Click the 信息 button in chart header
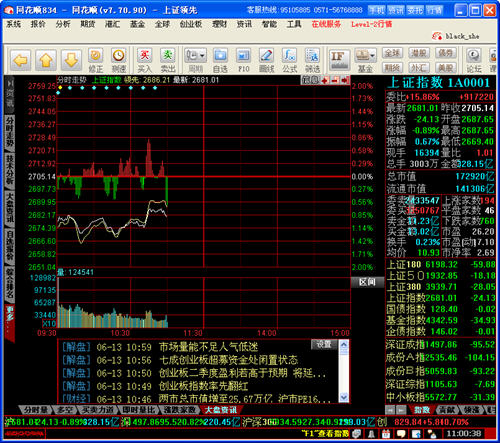This screenshot has height=443, width=500. coord(310,80)
